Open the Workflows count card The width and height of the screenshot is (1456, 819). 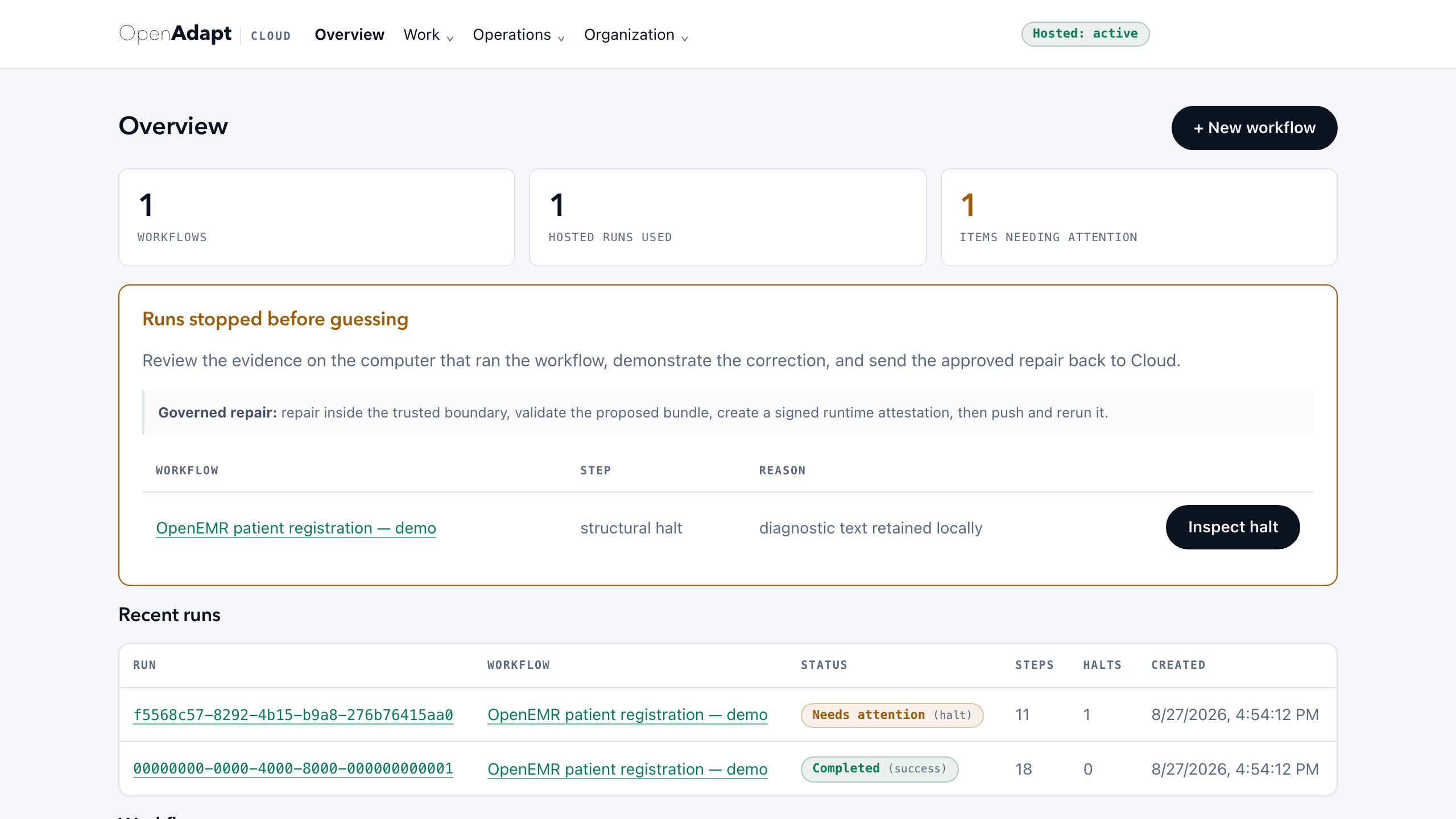point(317,217)
